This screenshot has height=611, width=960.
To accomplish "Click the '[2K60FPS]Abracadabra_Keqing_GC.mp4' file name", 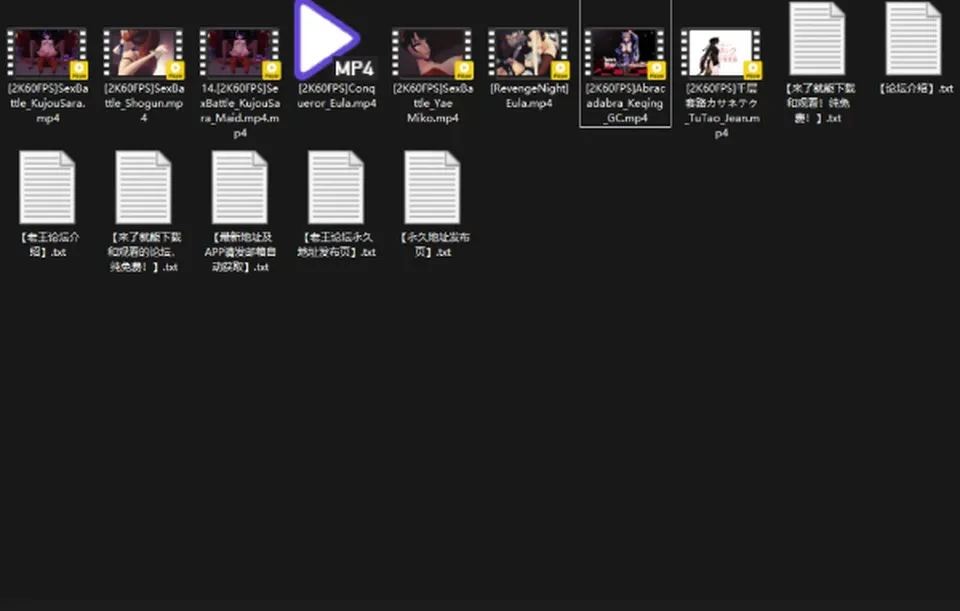I will (625, 103).
